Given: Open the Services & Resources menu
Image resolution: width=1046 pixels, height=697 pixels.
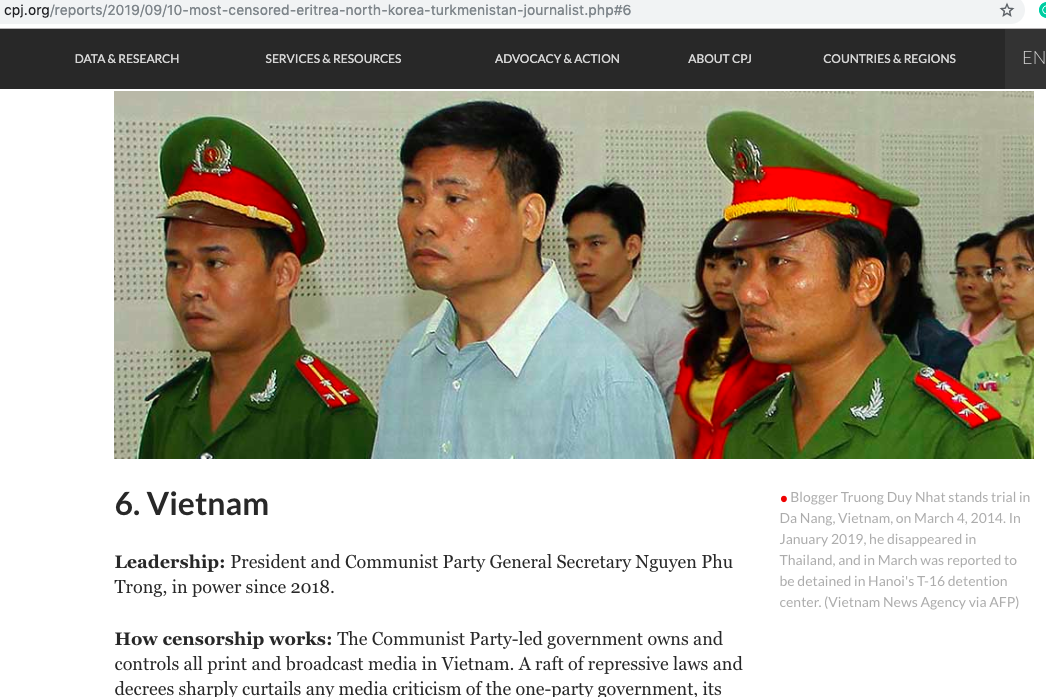Looking at the screenshot, I should [333, 59].
